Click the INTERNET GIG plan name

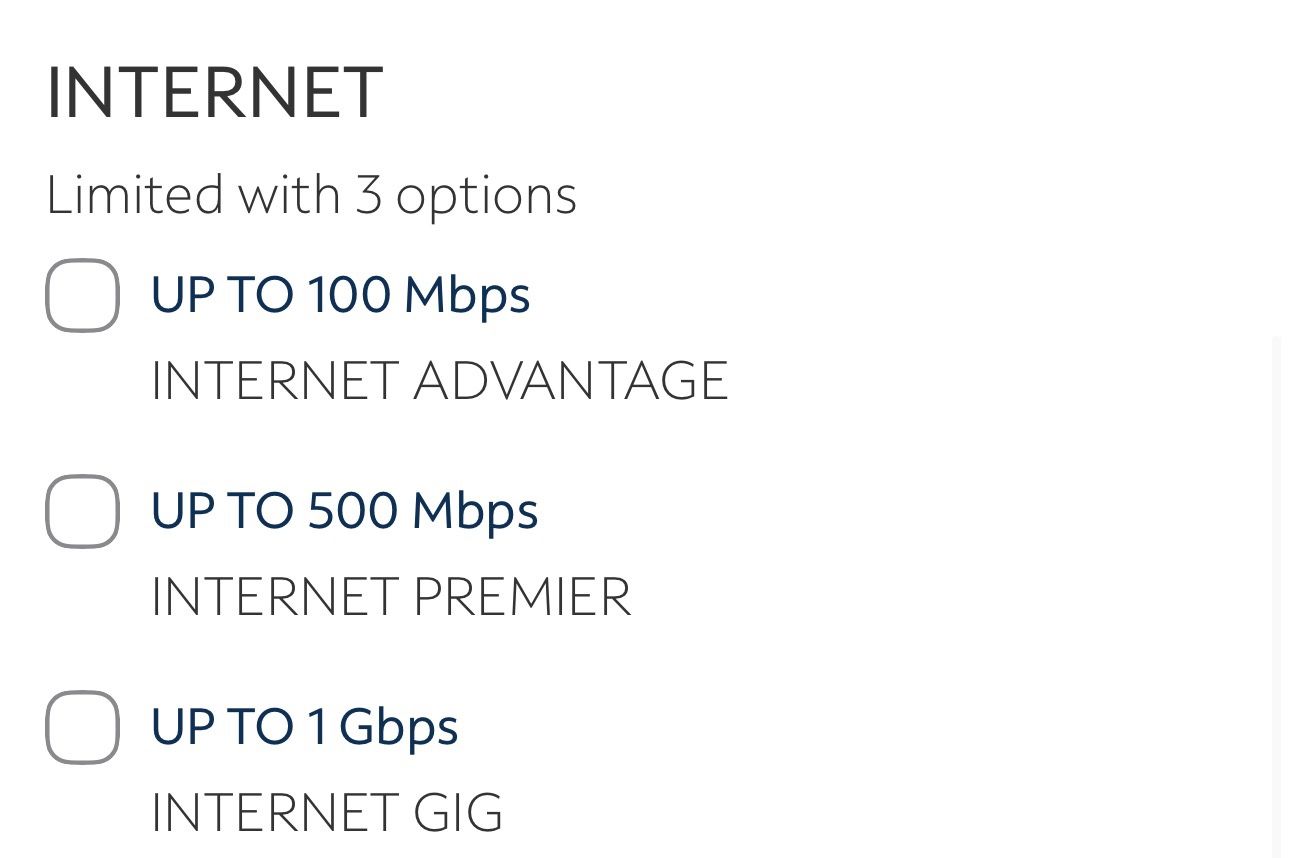(x=326, y=812)
